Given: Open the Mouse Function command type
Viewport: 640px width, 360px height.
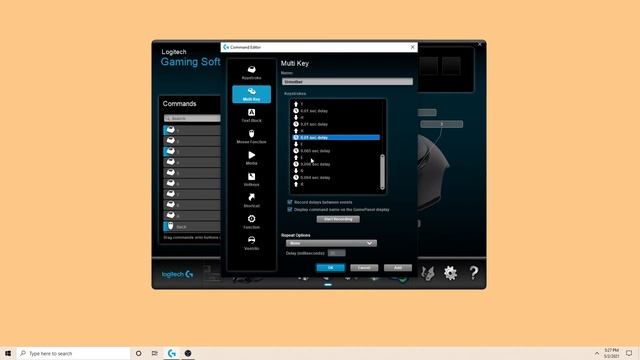Looking at the screenshot, I should pyautogui.click(x=251, y=137).
